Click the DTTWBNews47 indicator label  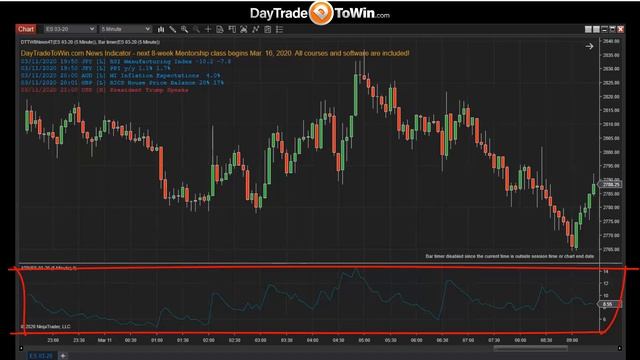point(90,42)
